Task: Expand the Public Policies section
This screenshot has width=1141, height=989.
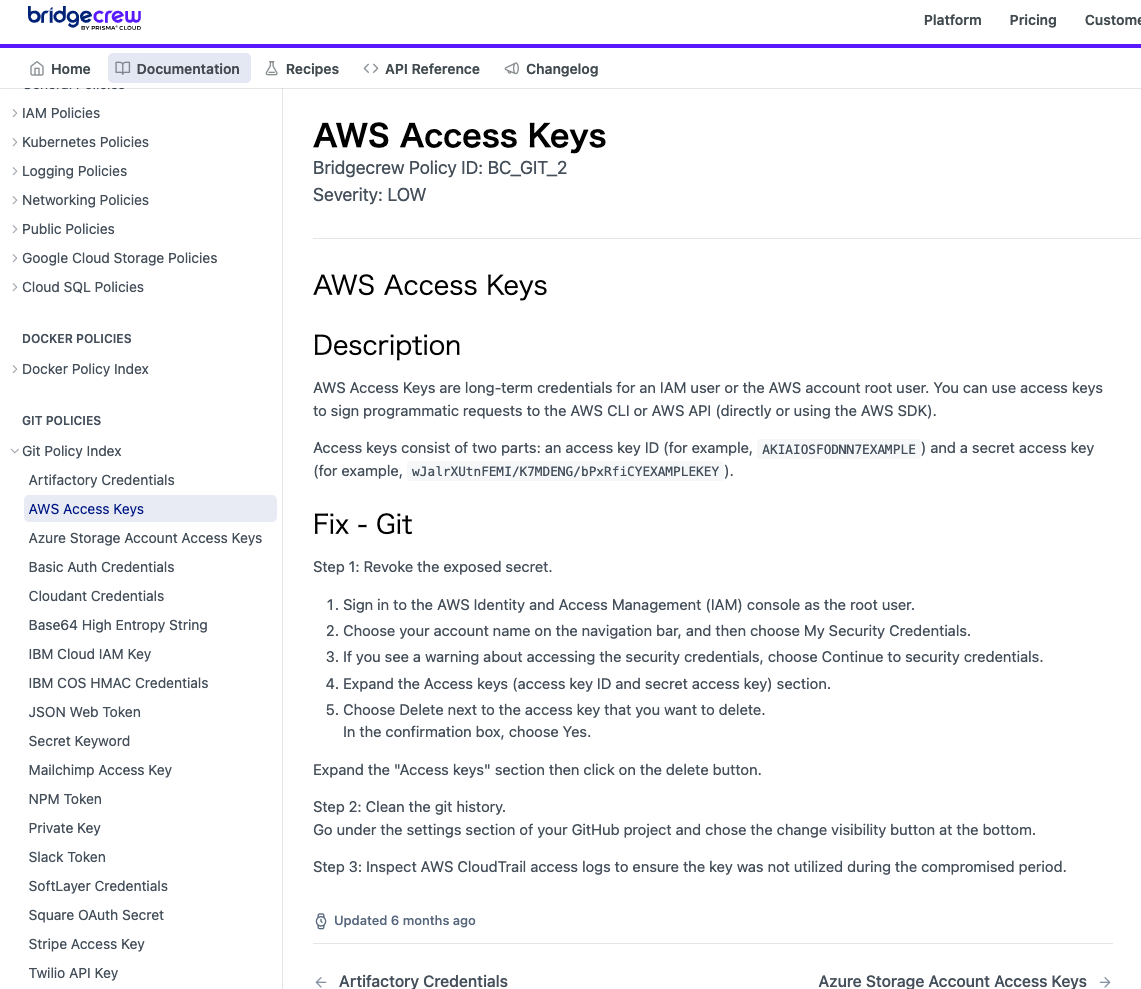Action: coord(15,229)
